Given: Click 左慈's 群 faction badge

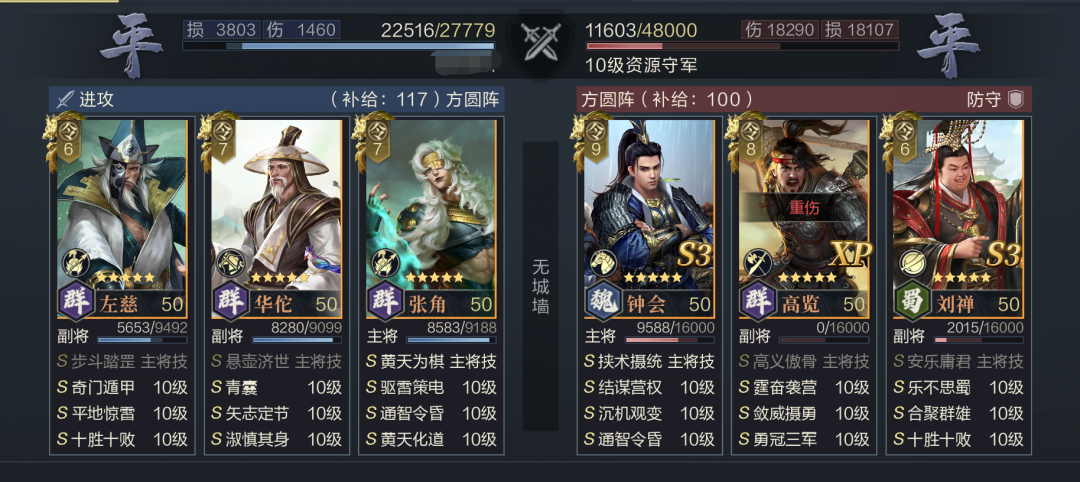Looking at the screenshot, I should point(75,303).
